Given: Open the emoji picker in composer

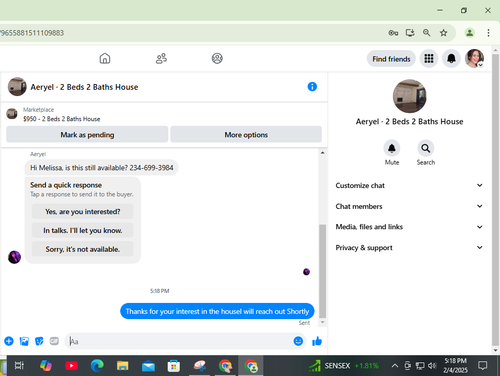Looking at the screenshot, I should 298,341.
